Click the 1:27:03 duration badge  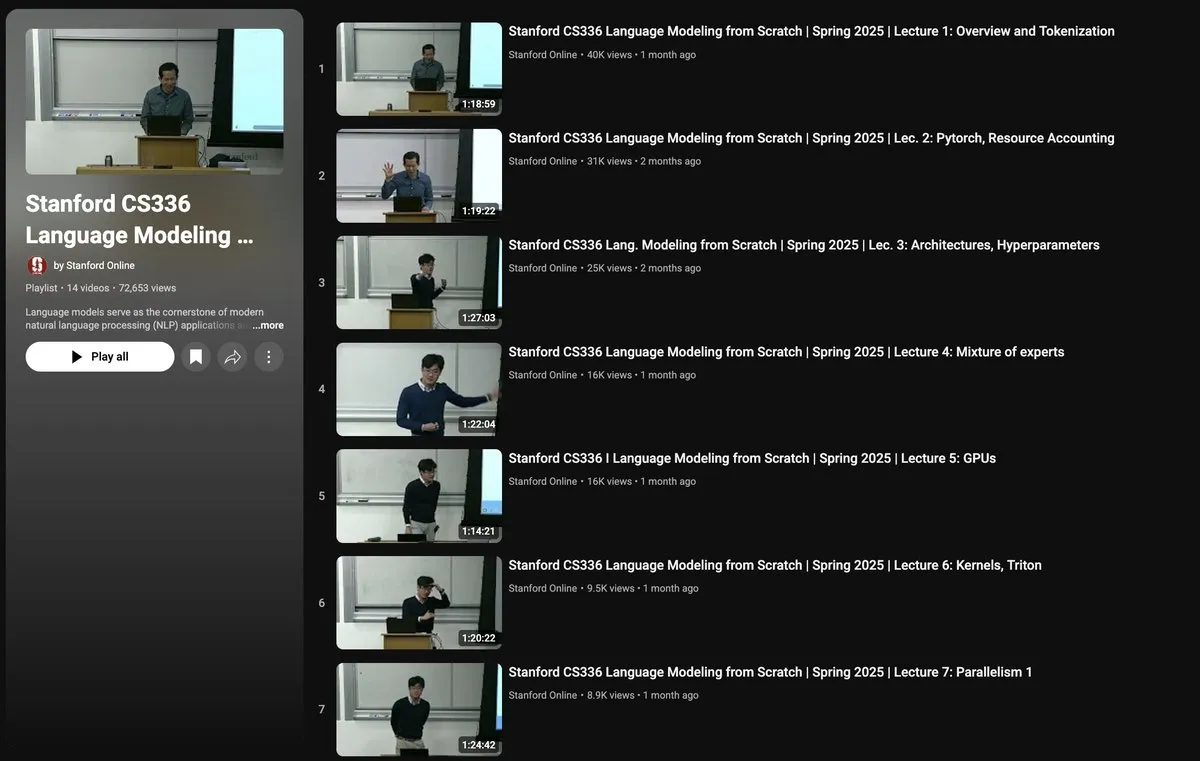[479, 318]
